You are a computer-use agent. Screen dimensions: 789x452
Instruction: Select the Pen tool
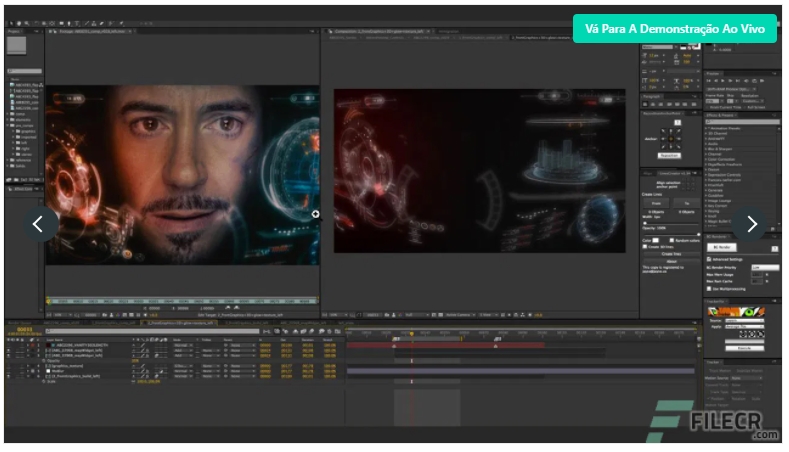pyautogui.click(x=69, y=24)
